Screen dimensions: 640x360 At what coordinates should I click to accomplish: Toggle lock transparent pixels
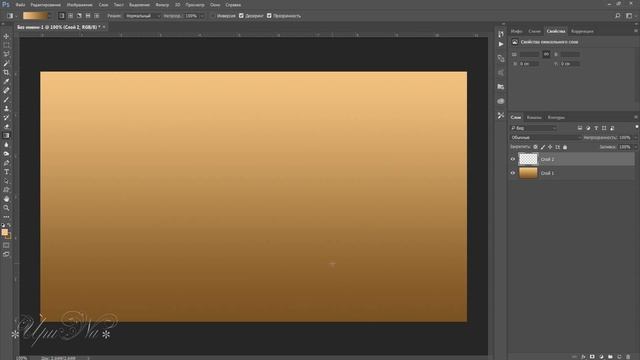[x=535, y=147]
